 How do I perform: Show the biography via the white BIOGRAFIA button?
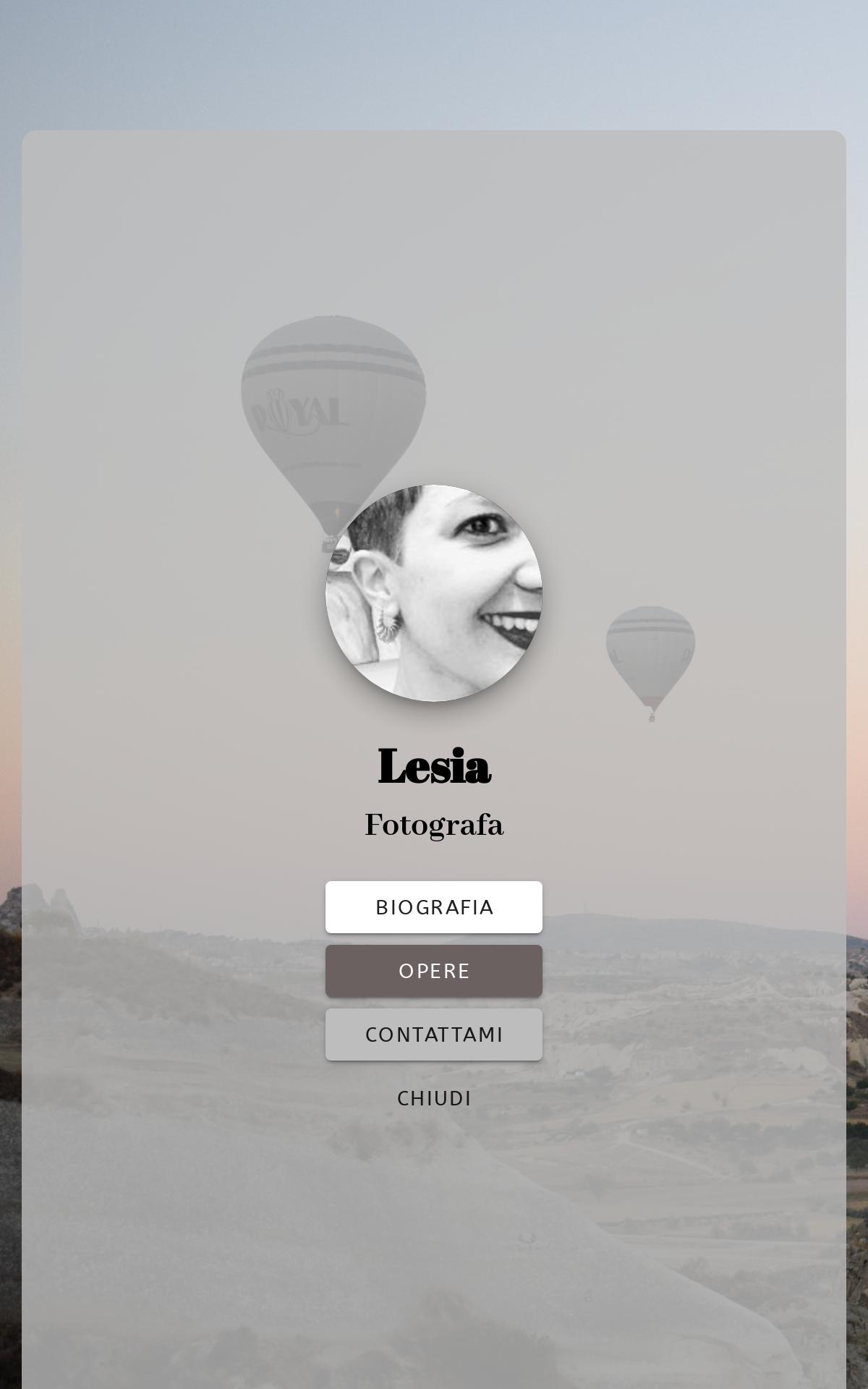(x=434, y=906)
